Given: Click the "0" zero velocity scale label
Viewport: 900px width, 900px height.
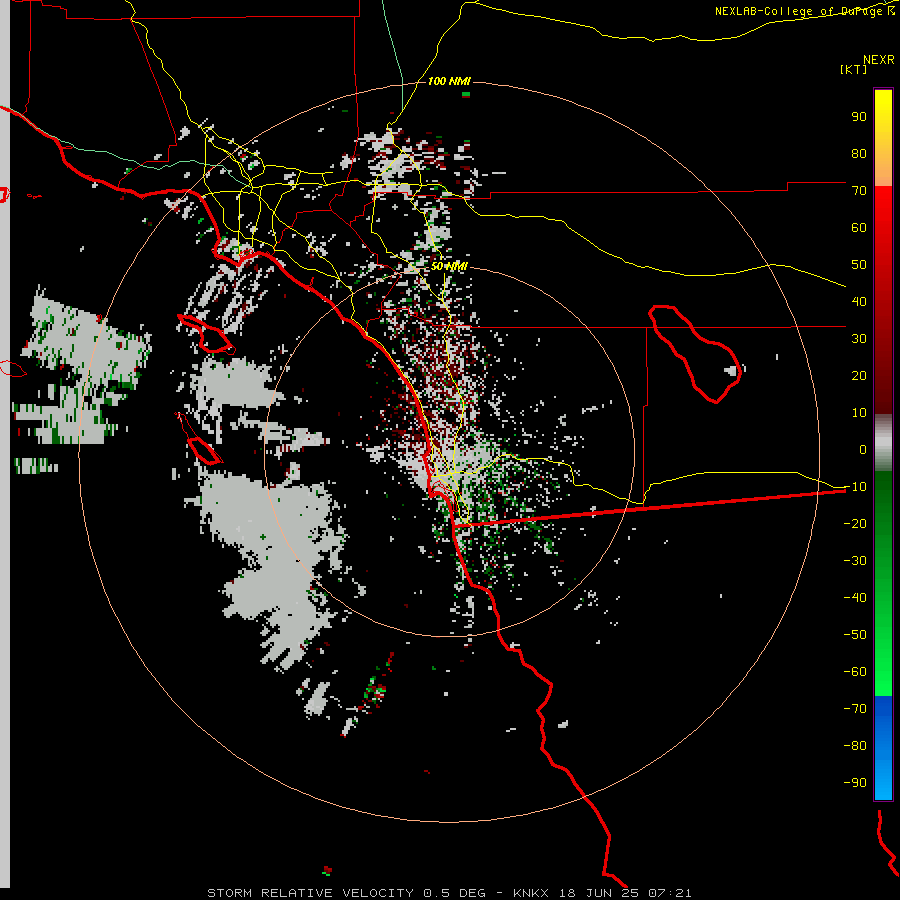Looking at the screenshot, I should point(863,449).
